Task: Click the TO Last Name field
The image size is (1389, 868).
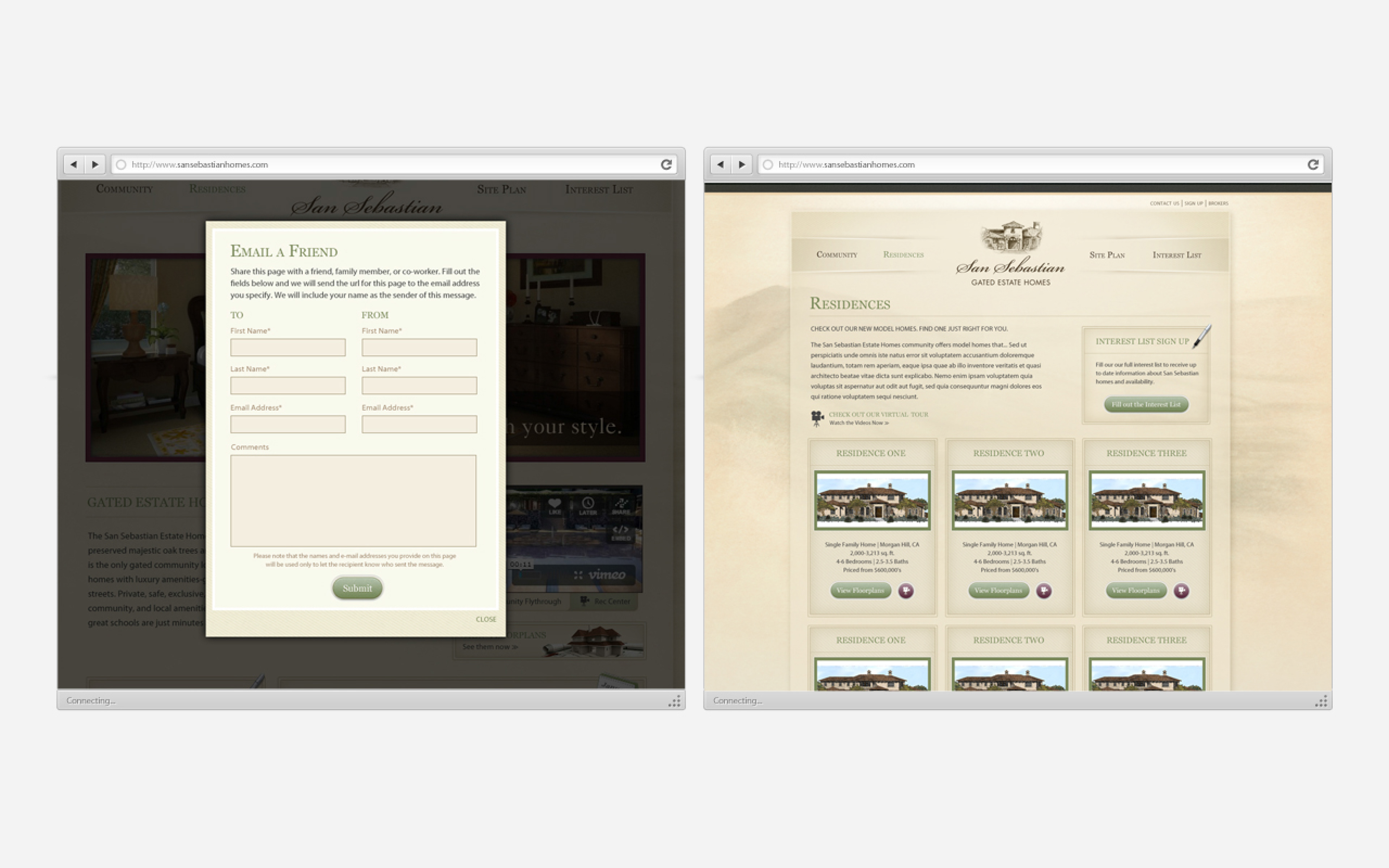Action: tap(288, 385)
